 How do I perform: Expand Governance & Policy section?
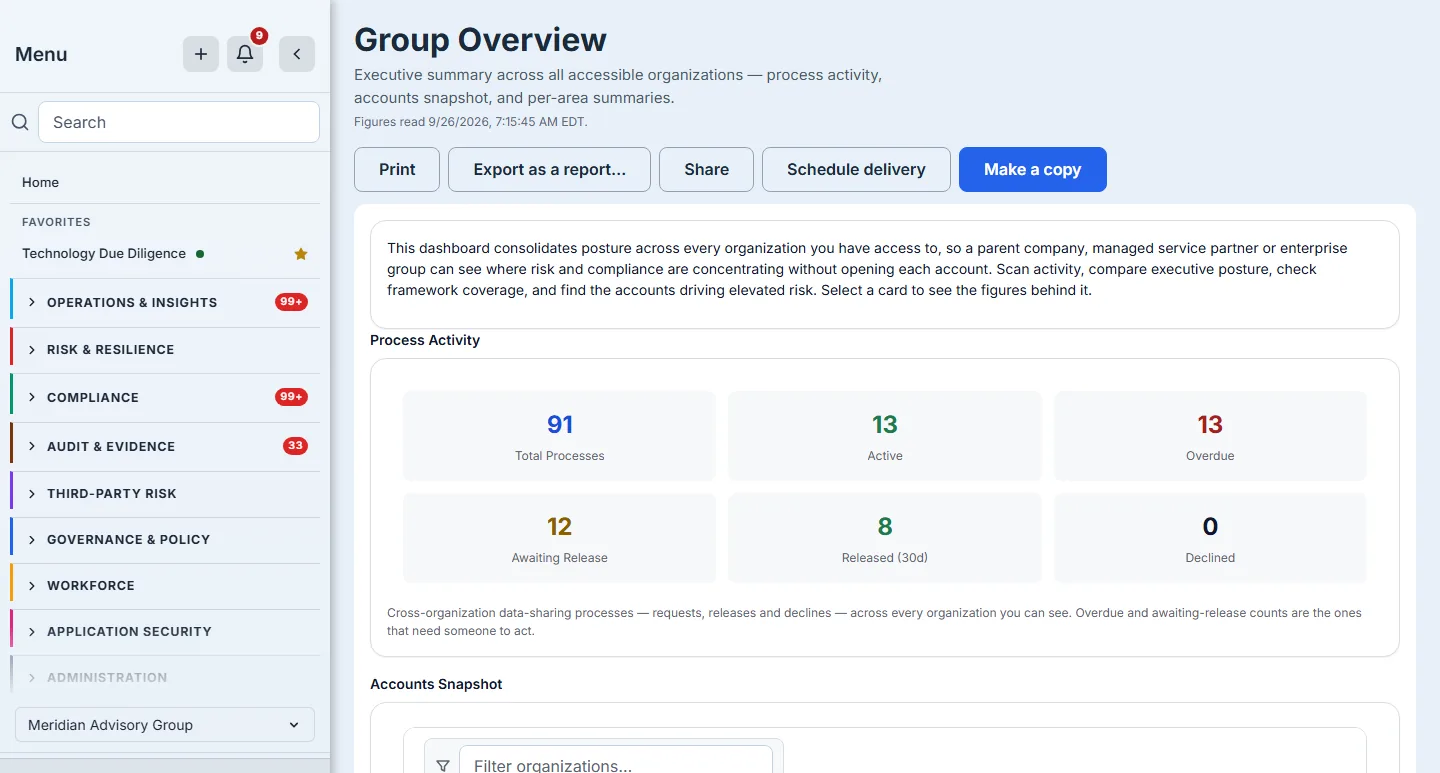click(x=165, y=539)
